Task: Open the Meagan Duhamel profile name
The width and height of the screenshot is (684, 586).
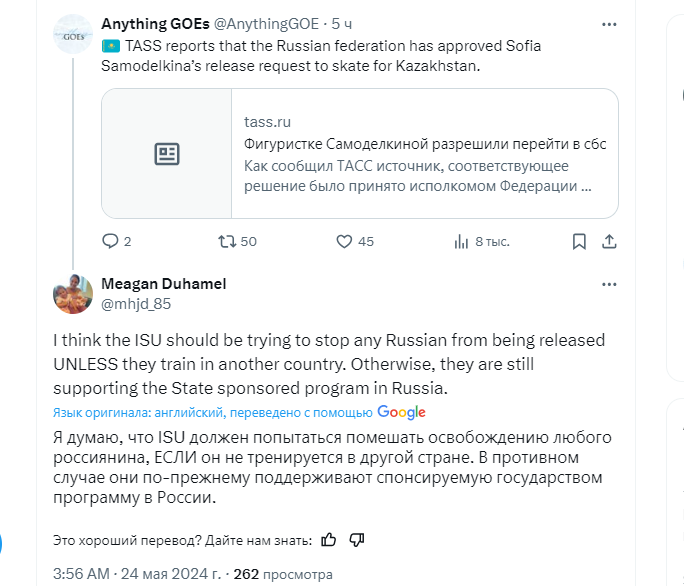Action: pyautogui.click(x=163, y=283)
